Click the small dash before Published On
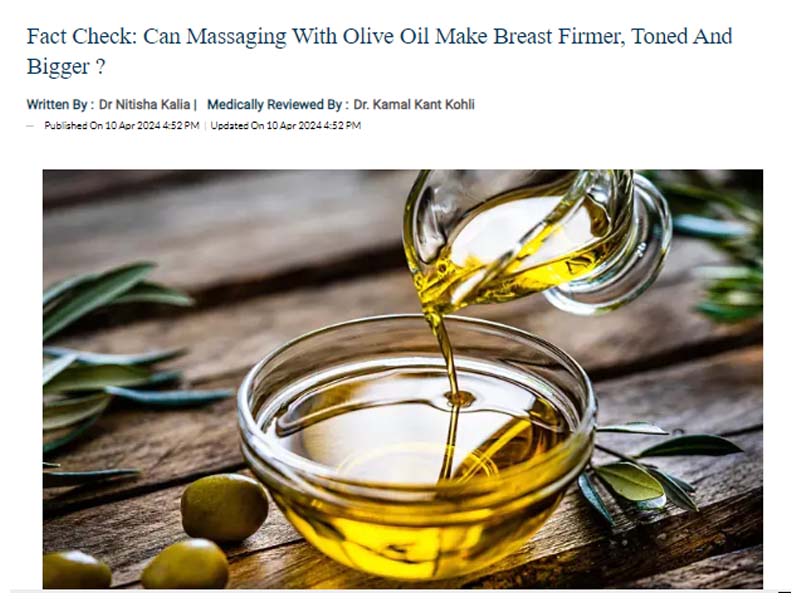 pos(30,126)
